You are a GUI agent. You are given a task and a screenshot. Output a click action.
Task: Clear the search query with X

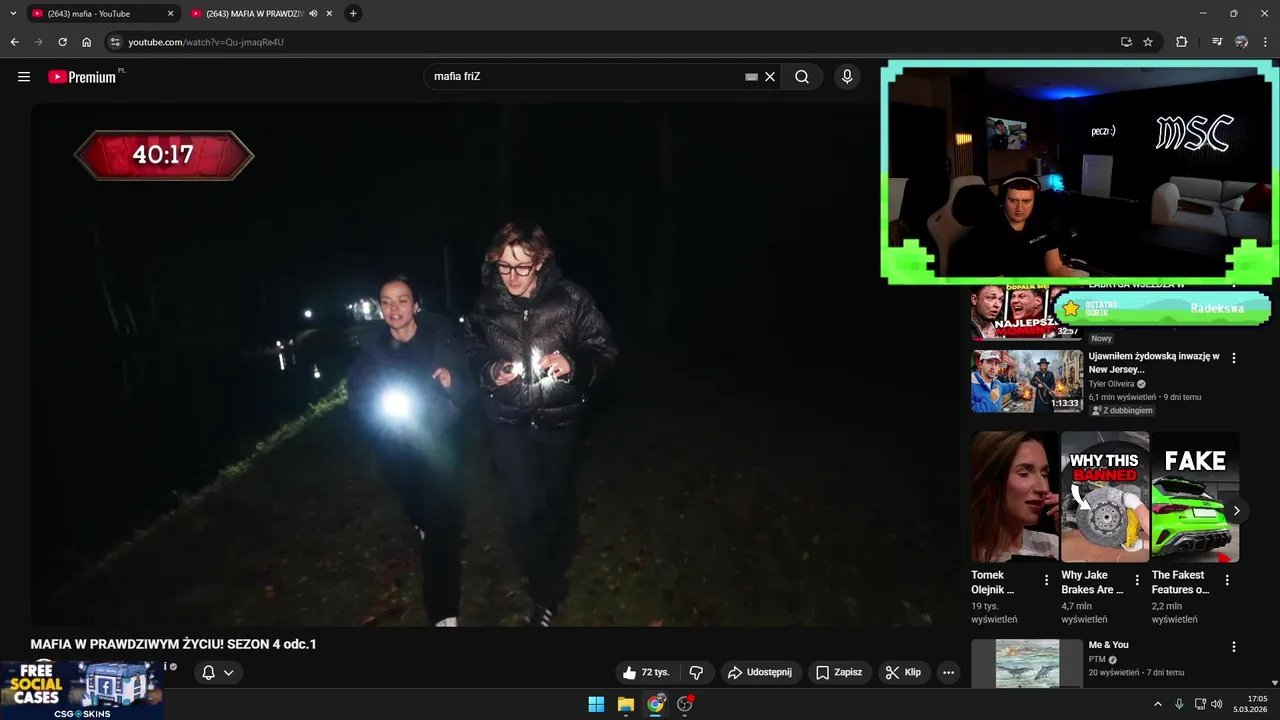pyautogui.click(x=770, y=77)
